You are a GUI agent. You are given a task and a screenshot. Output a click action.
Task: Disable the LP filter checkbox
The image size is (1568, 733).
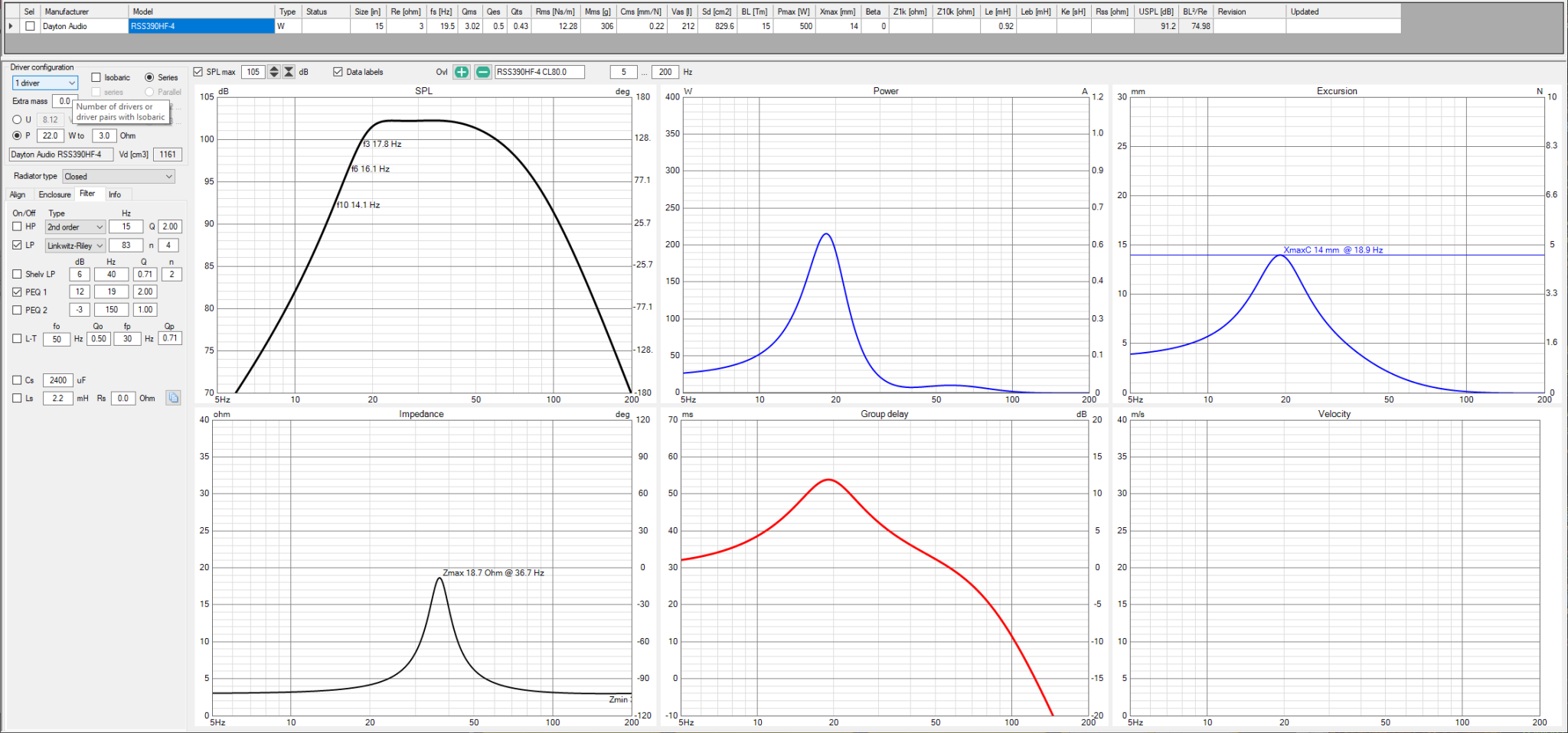(x=17, y=245)
